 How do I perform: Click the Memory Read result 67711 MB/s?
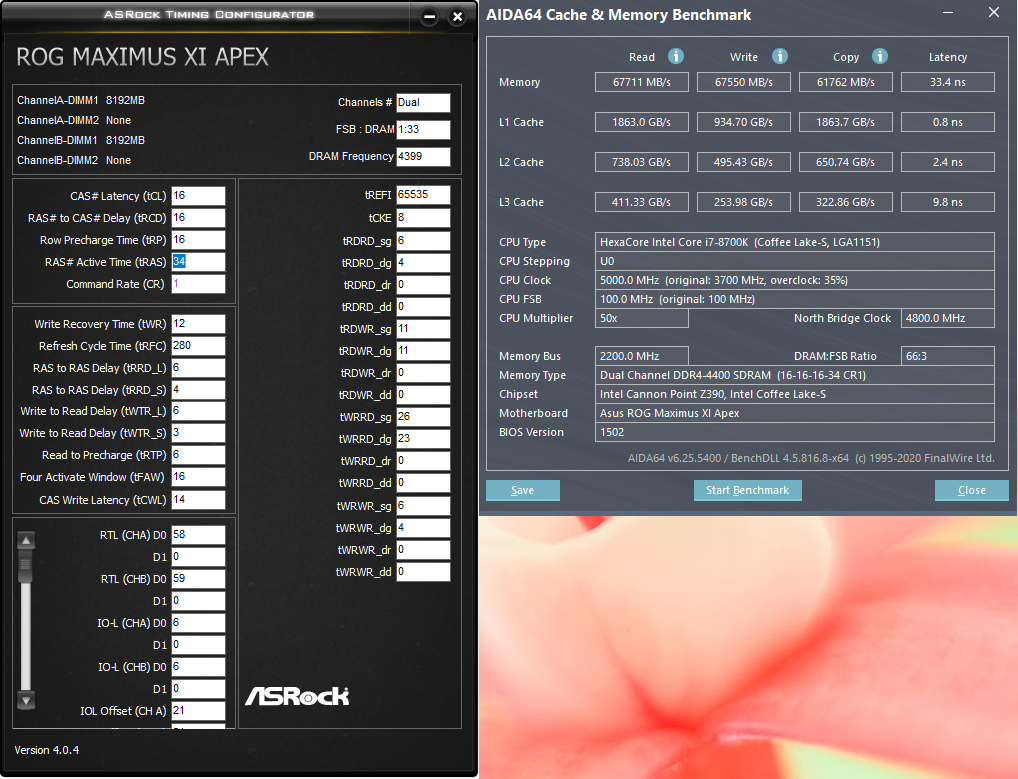point(641,82)
